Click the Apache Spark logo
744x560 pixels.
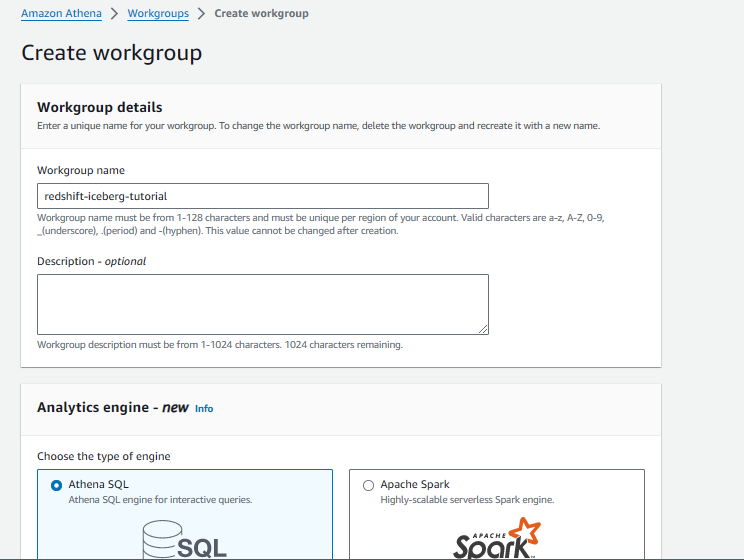point(497,538)
